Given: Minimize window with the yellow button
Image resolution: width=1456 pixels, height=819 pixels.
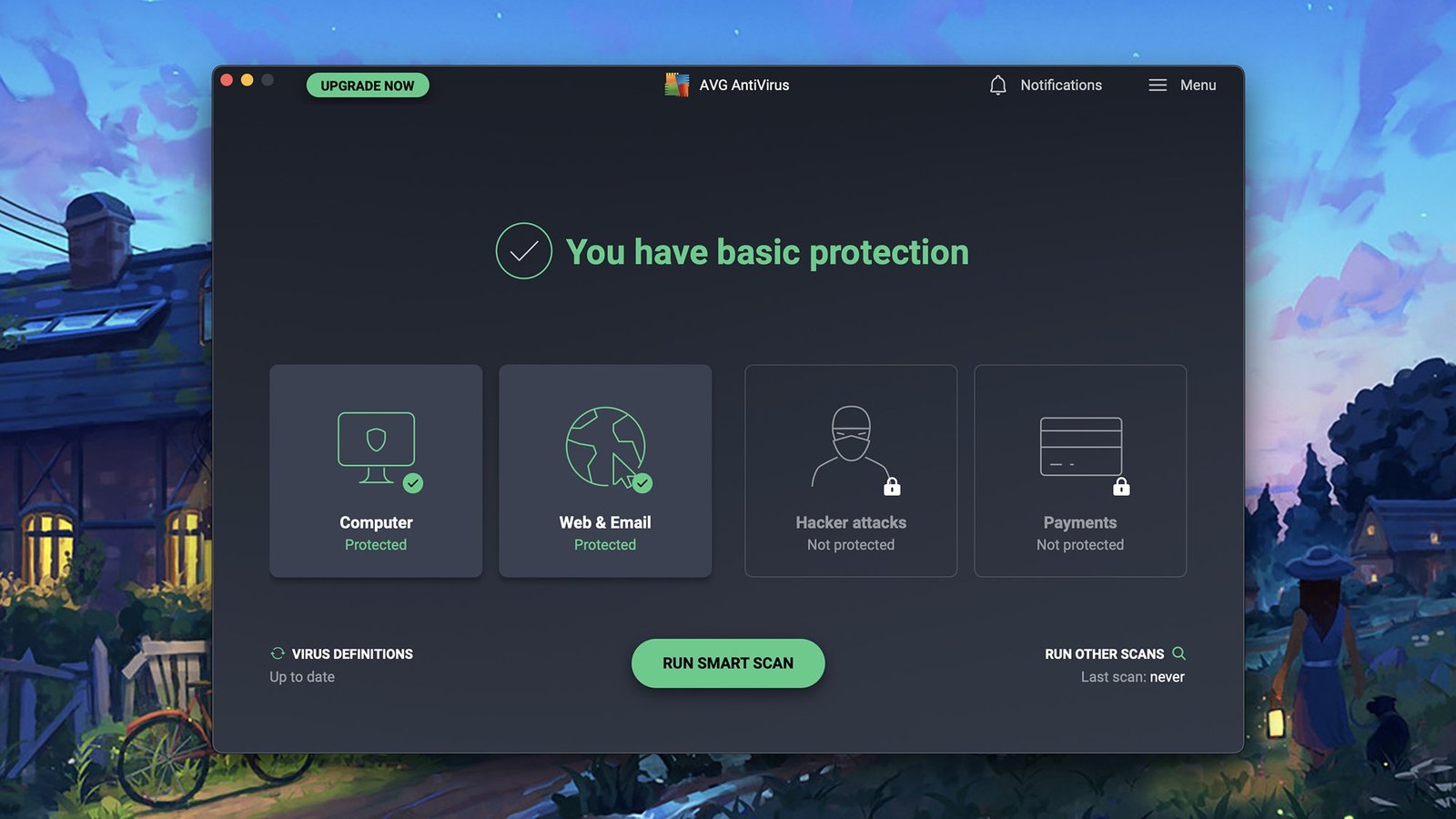Looking at the screenshot, I should tap(247, 80).
